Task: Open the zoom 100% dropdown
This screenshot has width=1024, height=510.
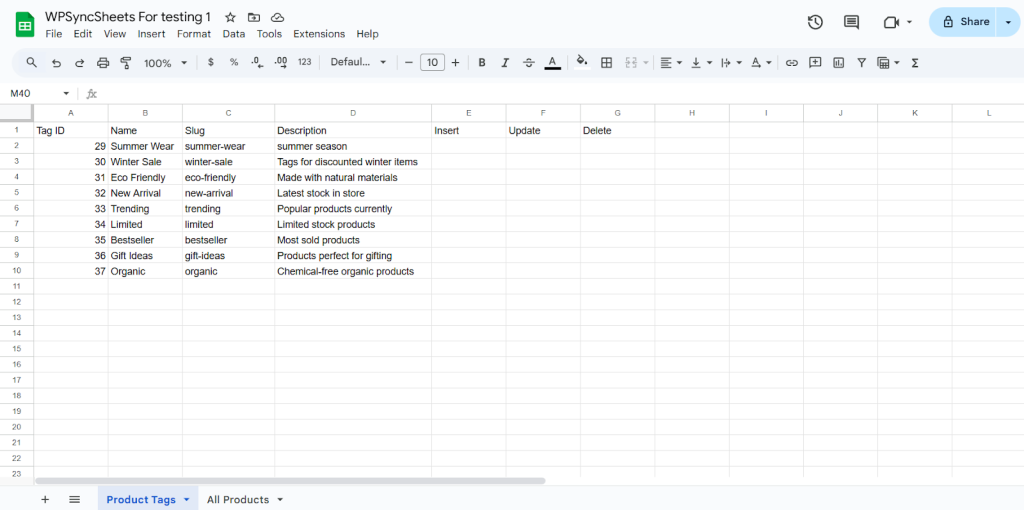Action: click(x=165, y=63)
